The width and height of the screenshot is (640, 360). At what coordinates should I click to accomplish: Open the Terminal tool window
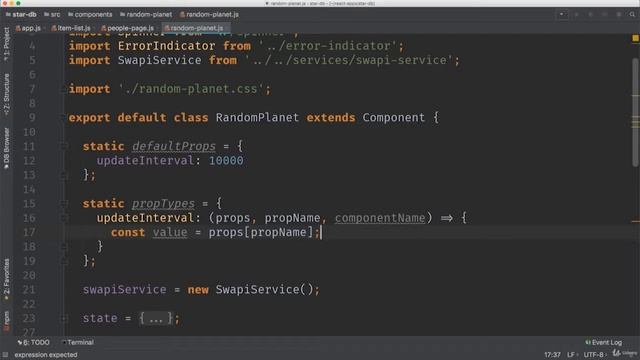[x=78, y=342]
